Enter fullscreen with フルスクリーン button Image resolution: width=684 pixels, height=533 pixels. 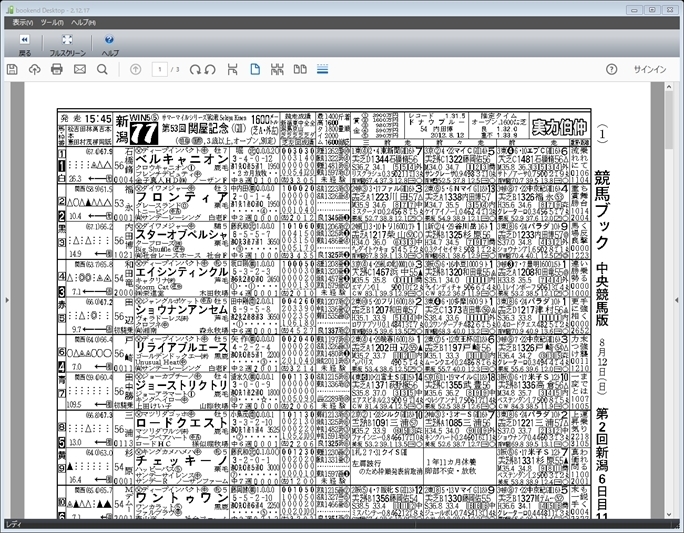click(67, 44)
